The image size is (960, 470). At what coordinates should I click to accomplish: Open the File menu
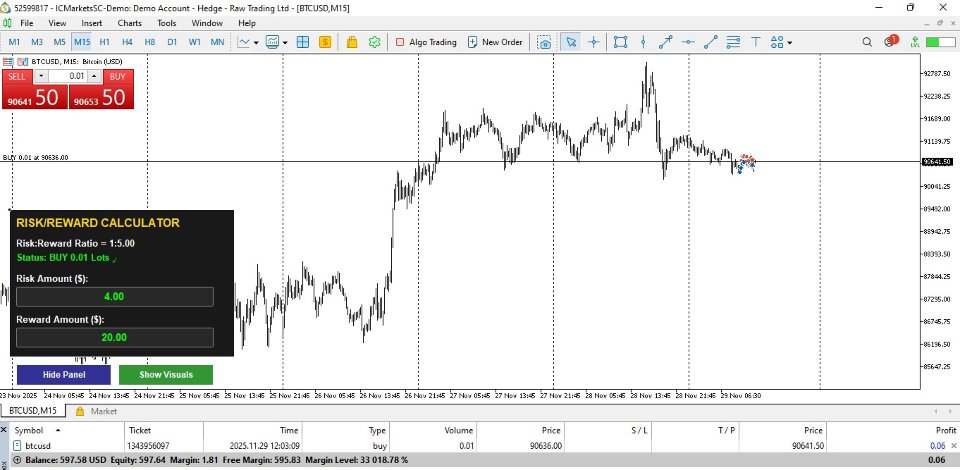pyautogui.click(x=26, y=23)
